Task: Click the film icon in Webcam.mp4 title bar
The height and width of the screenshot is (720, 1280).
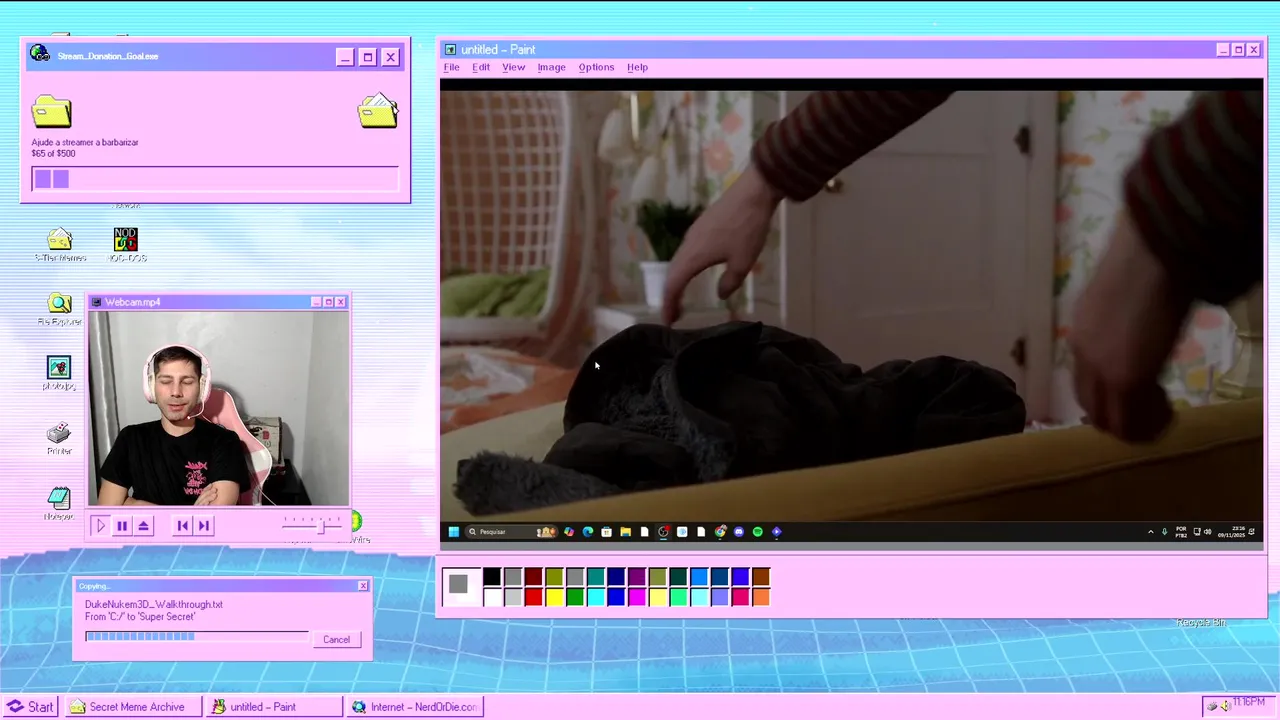Action: 96,302
